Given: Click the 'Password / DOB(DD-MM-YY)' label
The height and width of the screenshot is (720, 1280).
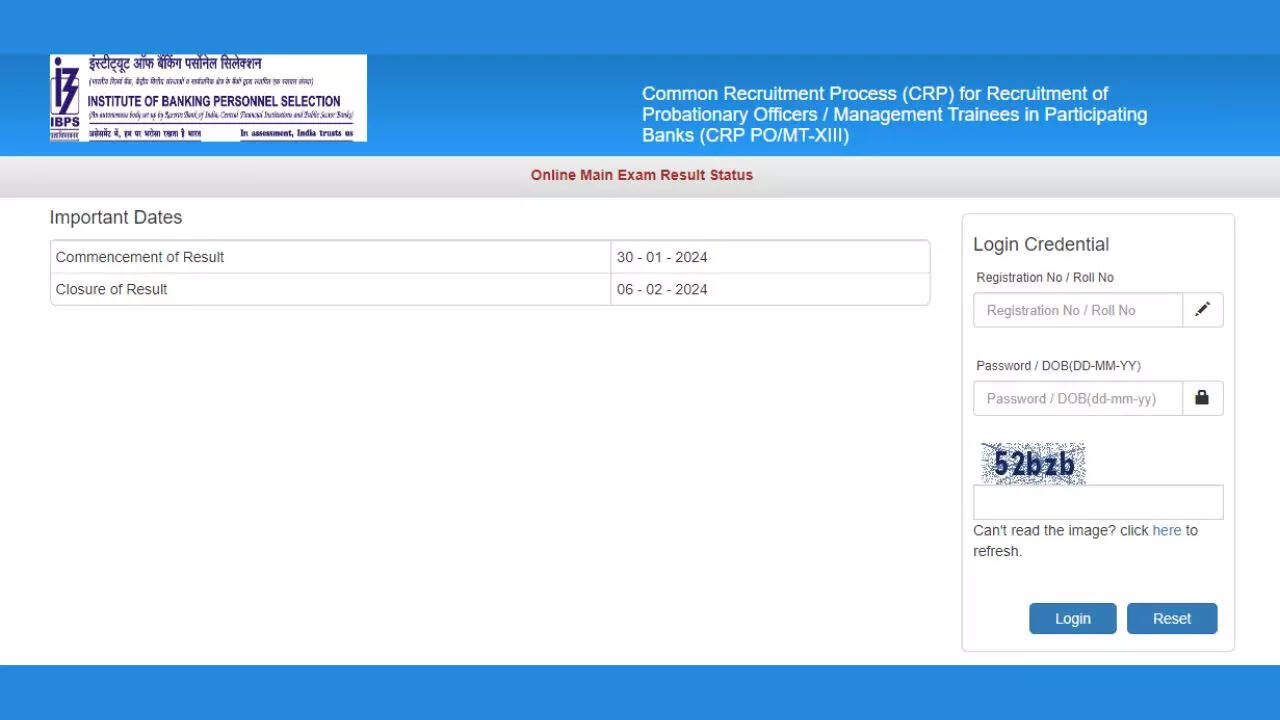Looking at the screenshot, I should (1058, 366).
